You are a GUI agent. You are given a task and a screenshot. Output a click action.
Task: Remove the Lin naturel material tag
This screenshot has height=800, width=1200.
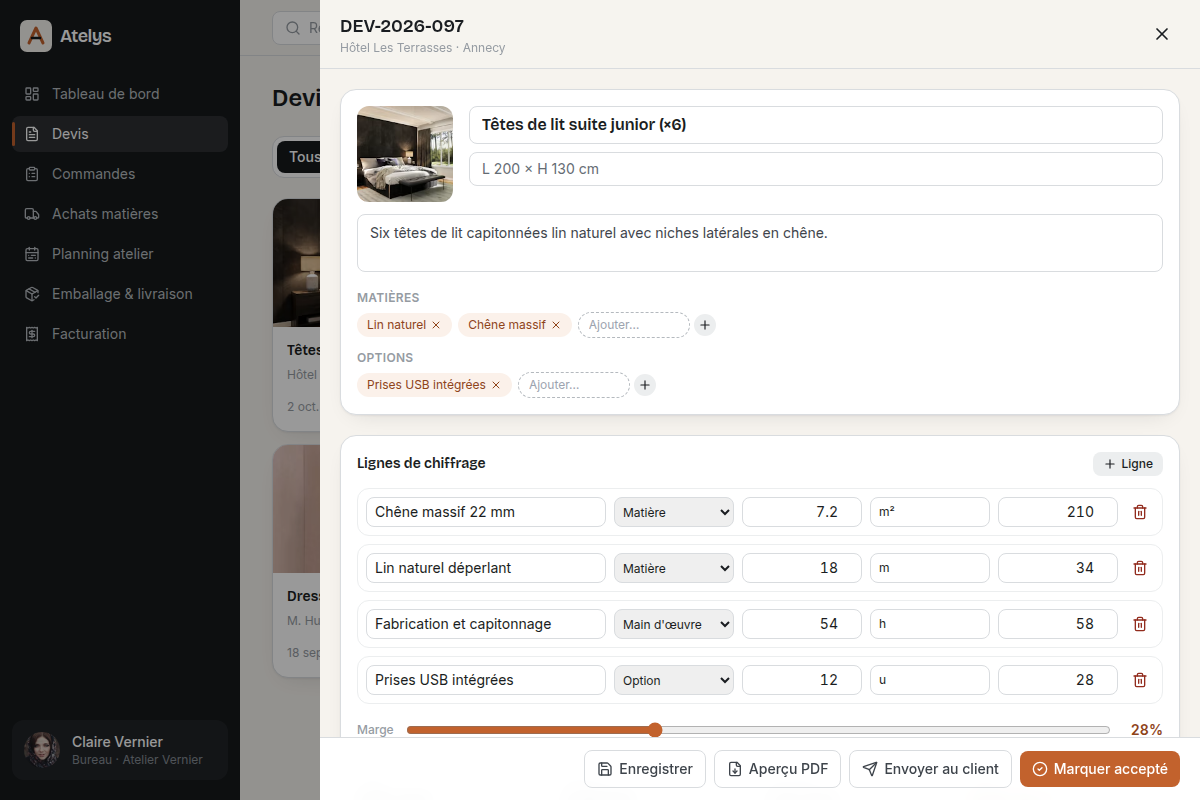coord(436,325)
